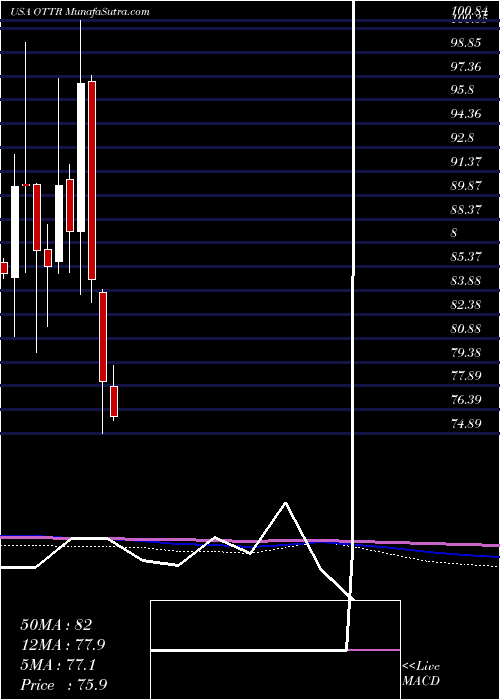This screenshot has width=500, height=700.
Task: Click the 91.37 price axis label
Action: click(466, 161)
